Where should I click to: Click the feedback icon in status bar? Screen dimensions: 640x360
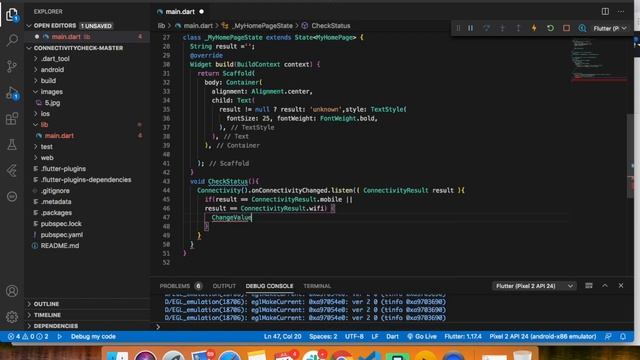coord(608,336)
